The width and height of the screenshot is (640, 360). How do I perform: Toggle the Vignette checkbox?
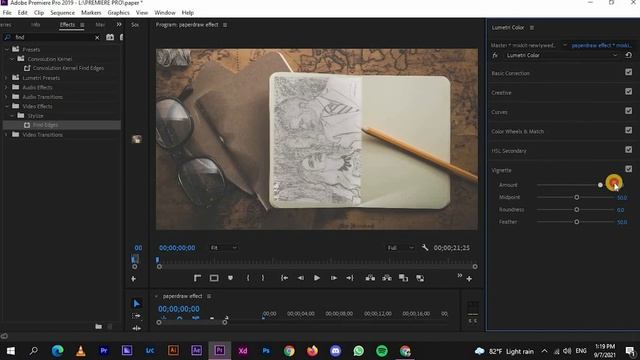click(629, 169)
